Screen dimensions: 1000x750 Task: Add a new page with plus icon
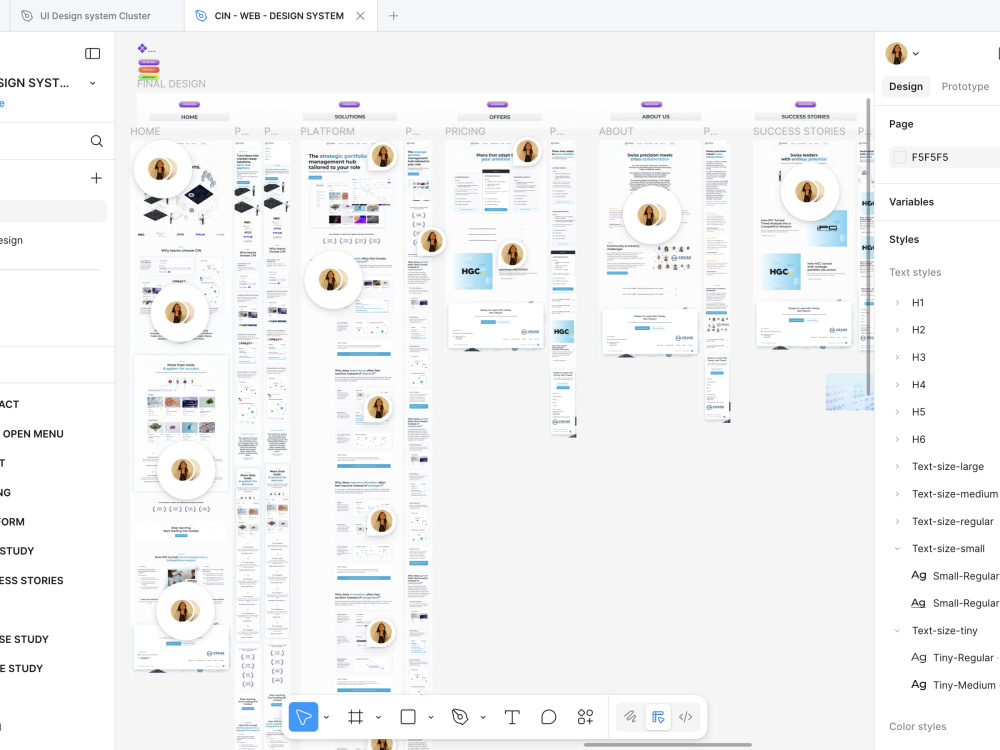96,178
